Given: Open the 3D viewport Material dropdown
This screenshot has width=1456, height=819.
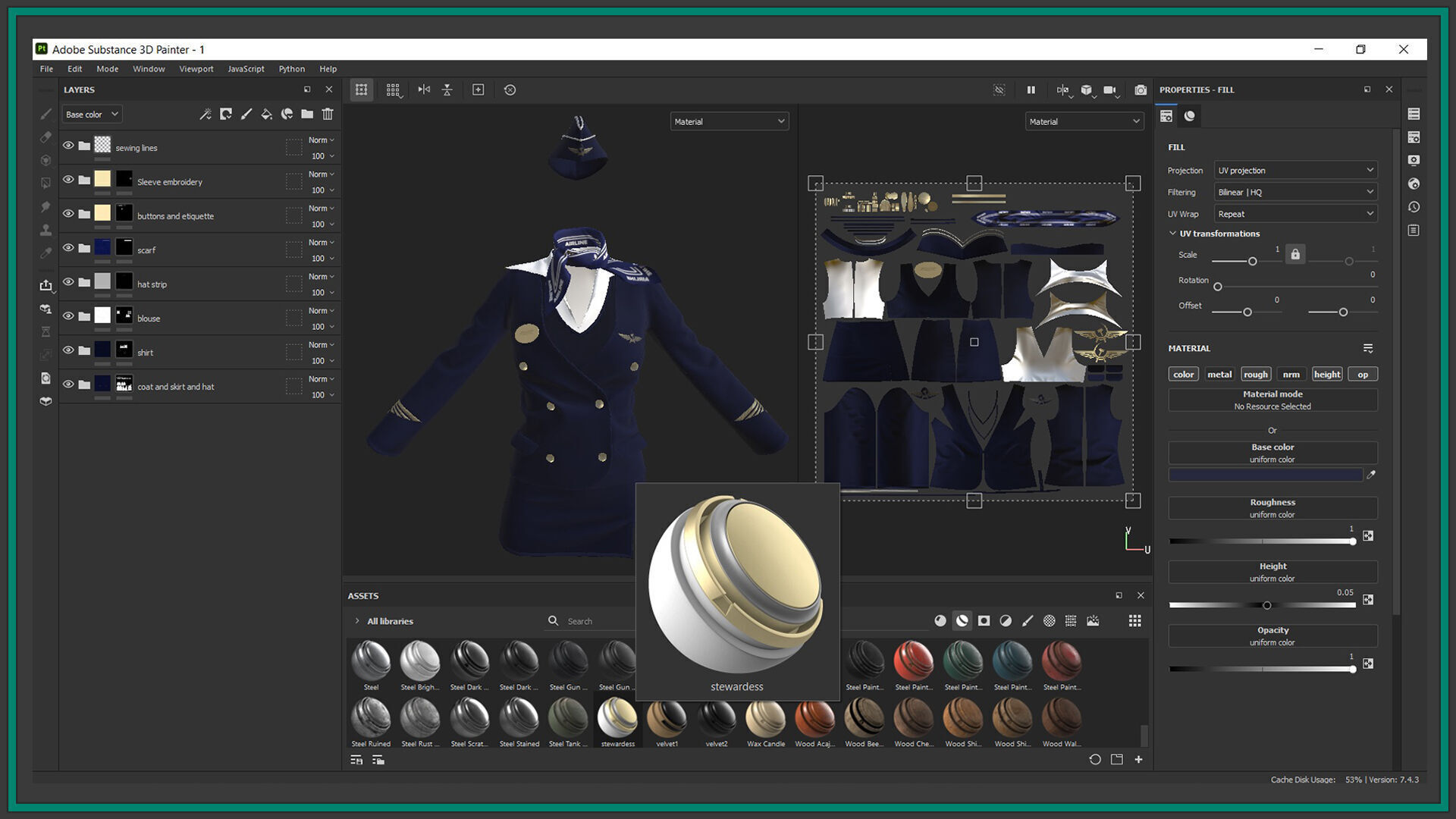Looking at the screenshot, I should (730, 121).
